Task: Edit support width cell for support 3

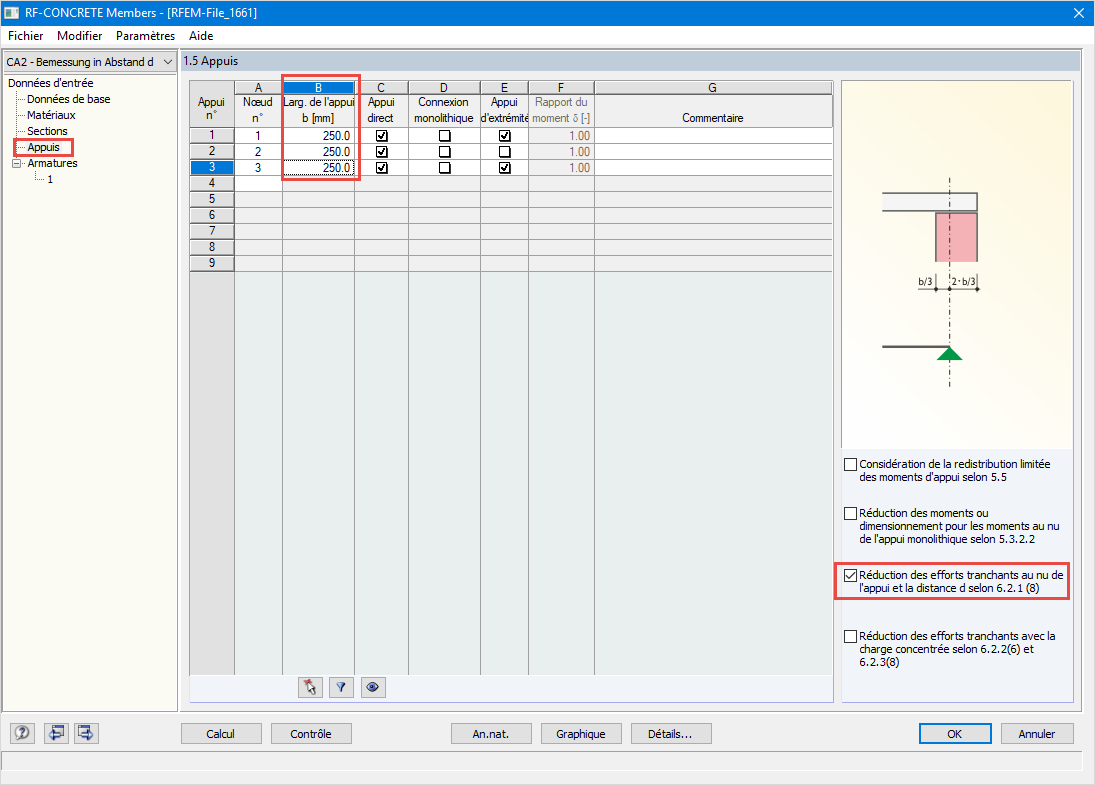Action: tap(318, 168)
